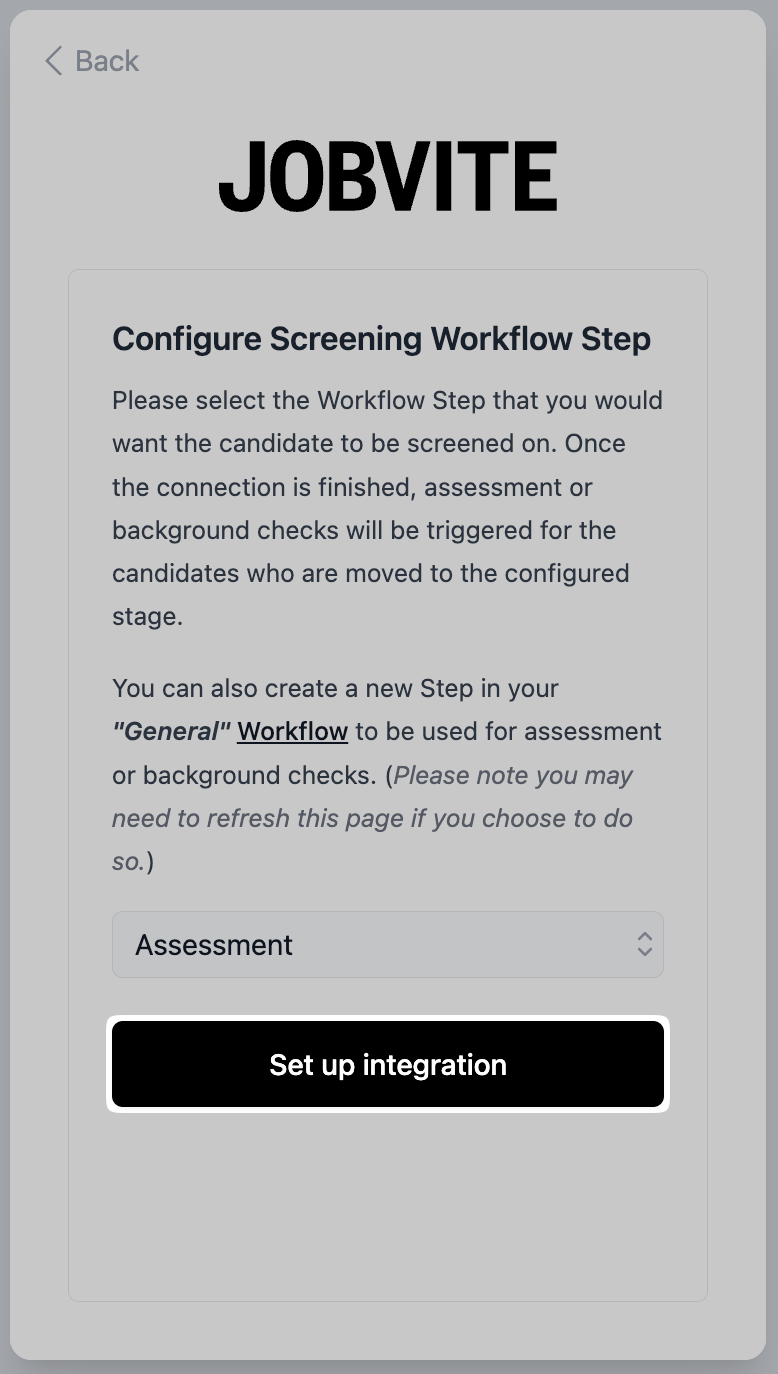
Task: Click the Jobvite logo
Action: point(388,176)
